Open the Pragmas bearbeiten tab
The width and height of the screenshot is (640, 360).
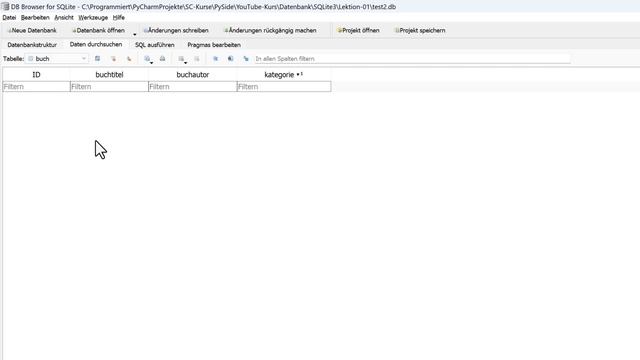(x=214, y=45)
